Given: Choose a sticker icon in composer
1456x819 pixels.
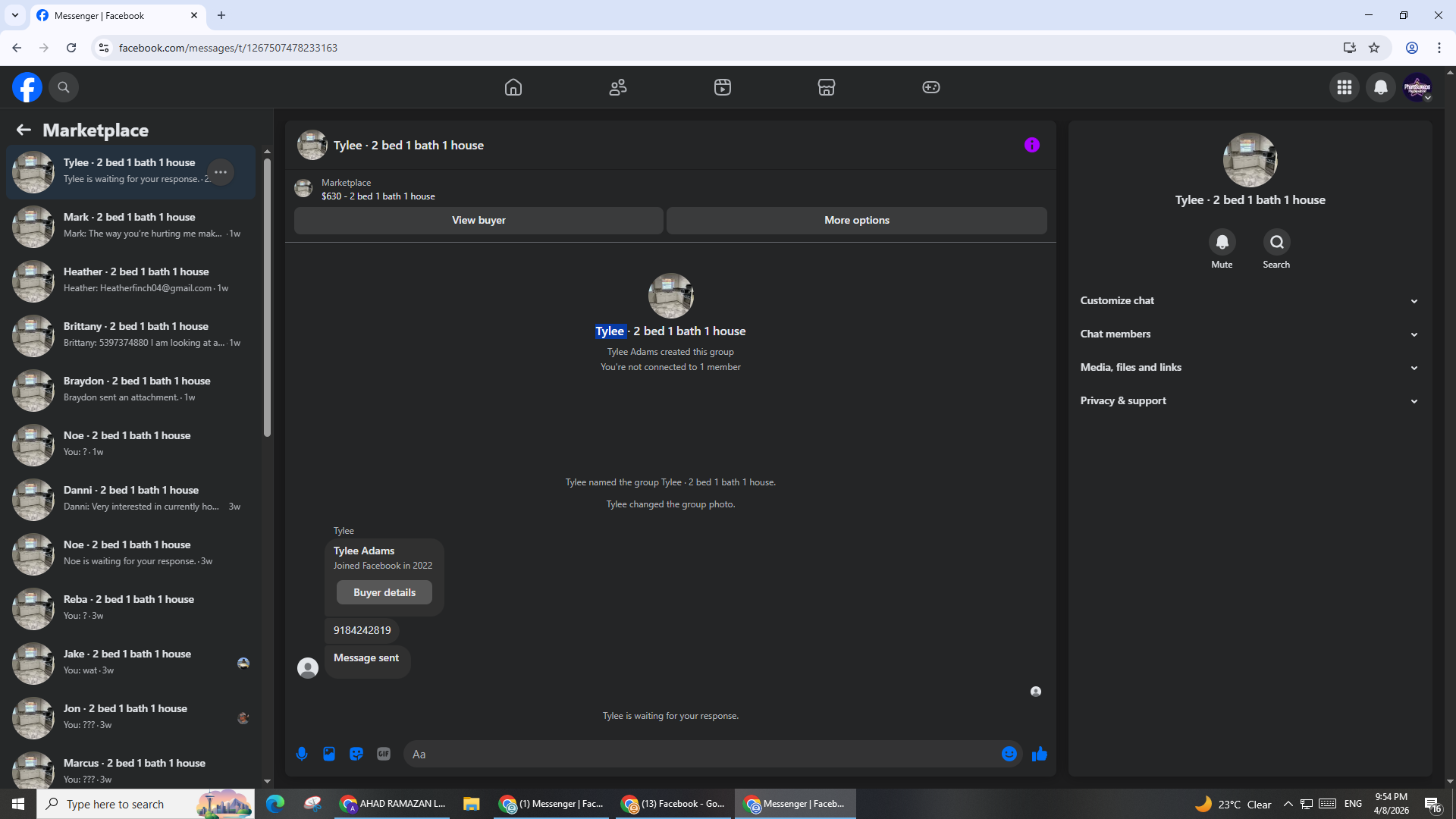Looking at the screenshot, I should click(x=356, y=754).
